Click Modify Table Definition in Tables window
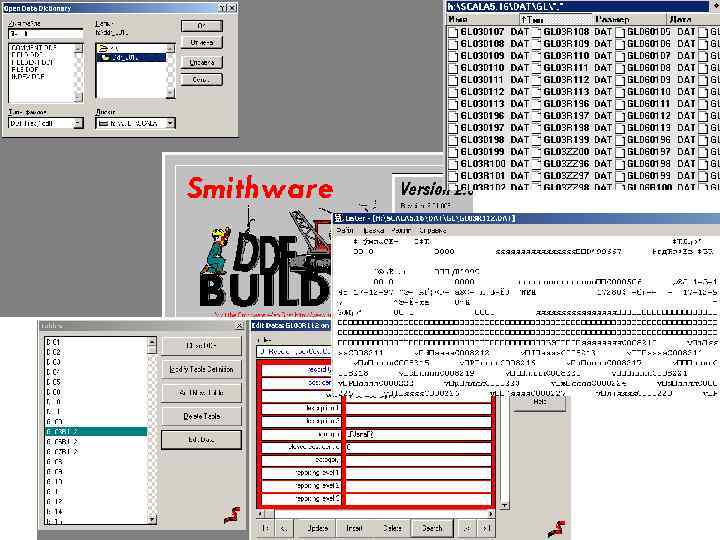720x540 pixels. 201,369
